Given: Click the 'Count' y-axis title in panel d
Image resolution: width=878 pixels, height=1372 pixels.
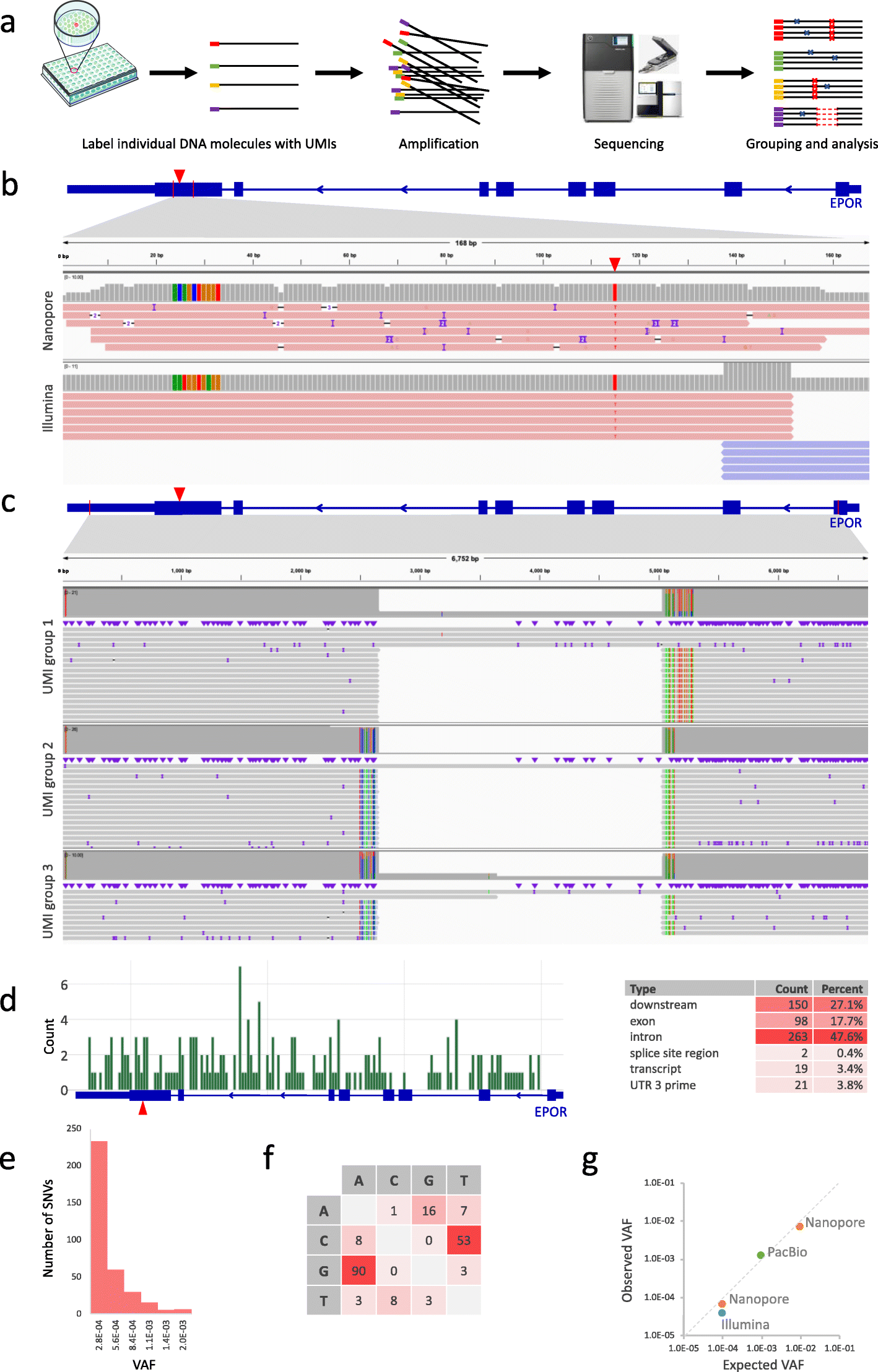Looking at the screenshot, I should (x=48, y=1036).
